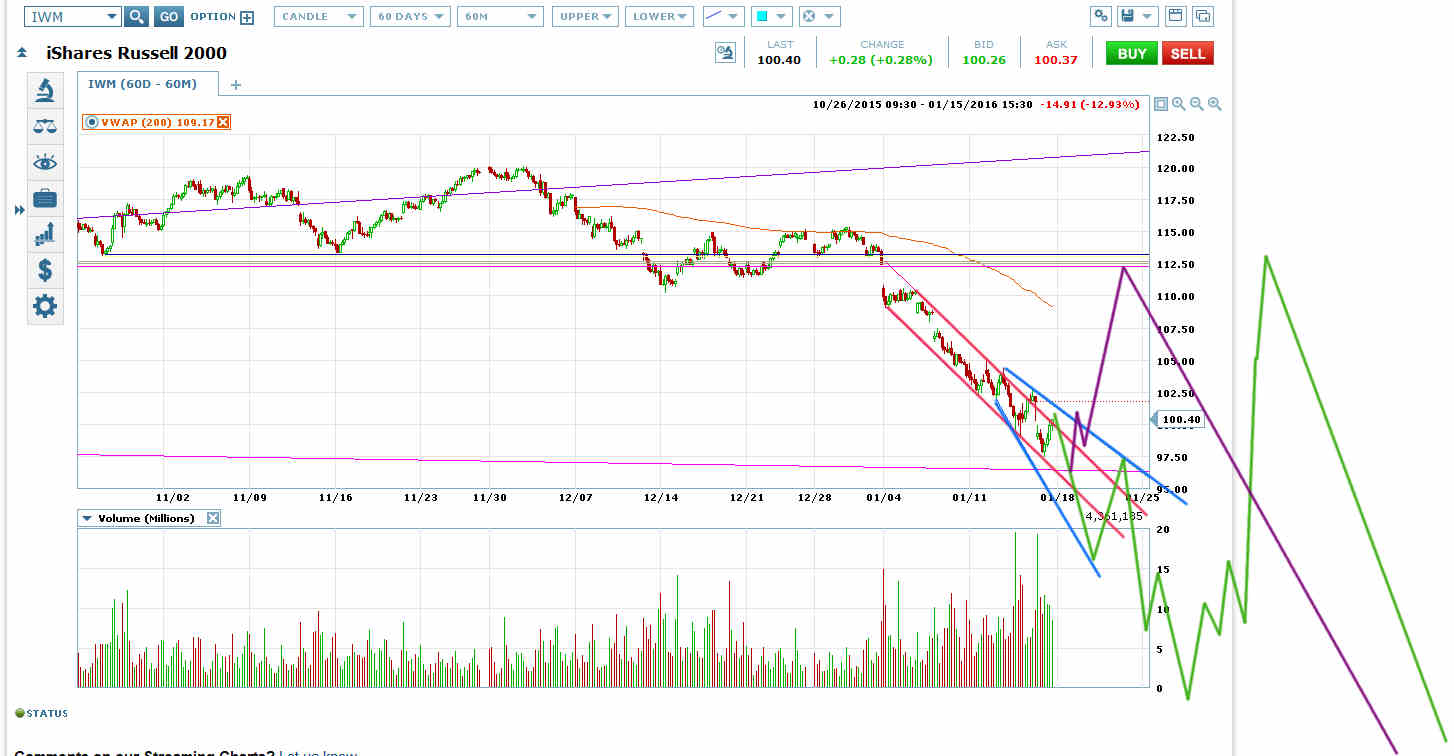Open the CANDLE chart type dropdown

[x=319, y=17]
